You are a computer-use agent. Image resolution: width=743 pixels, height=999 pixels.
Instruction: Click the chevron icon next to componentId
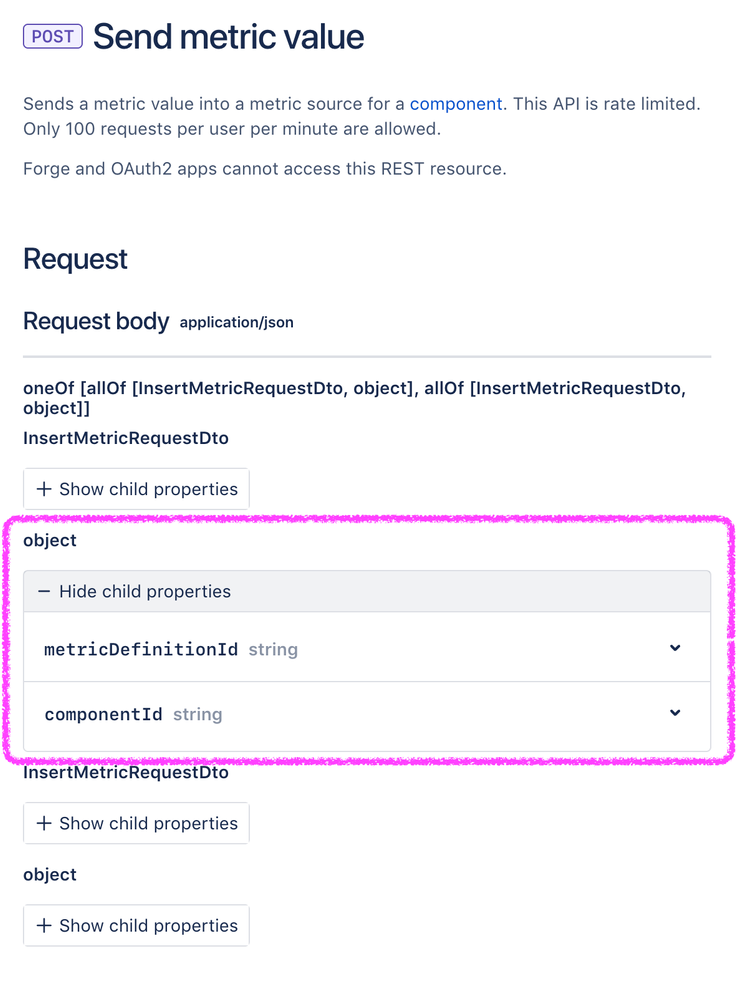click(x=675, y=713)
